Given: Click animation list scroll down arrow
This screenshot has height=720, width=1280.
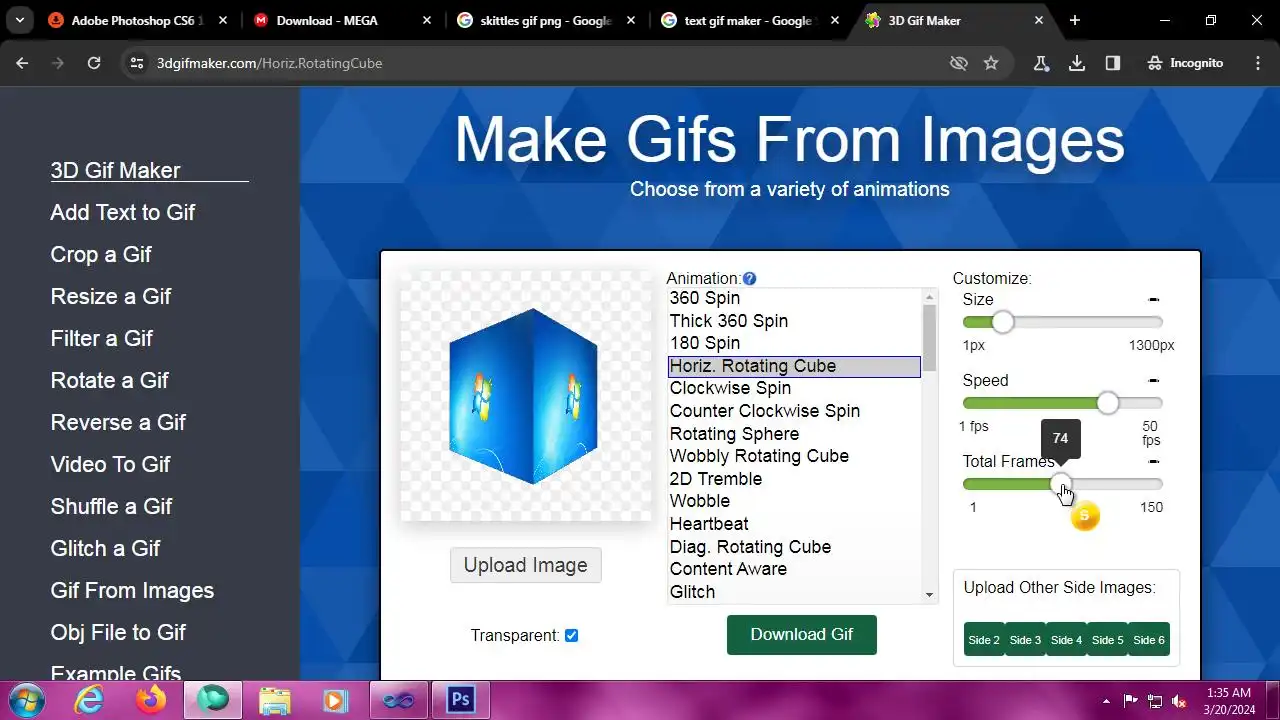Looking at the screenshot, I should pos(930,595).
